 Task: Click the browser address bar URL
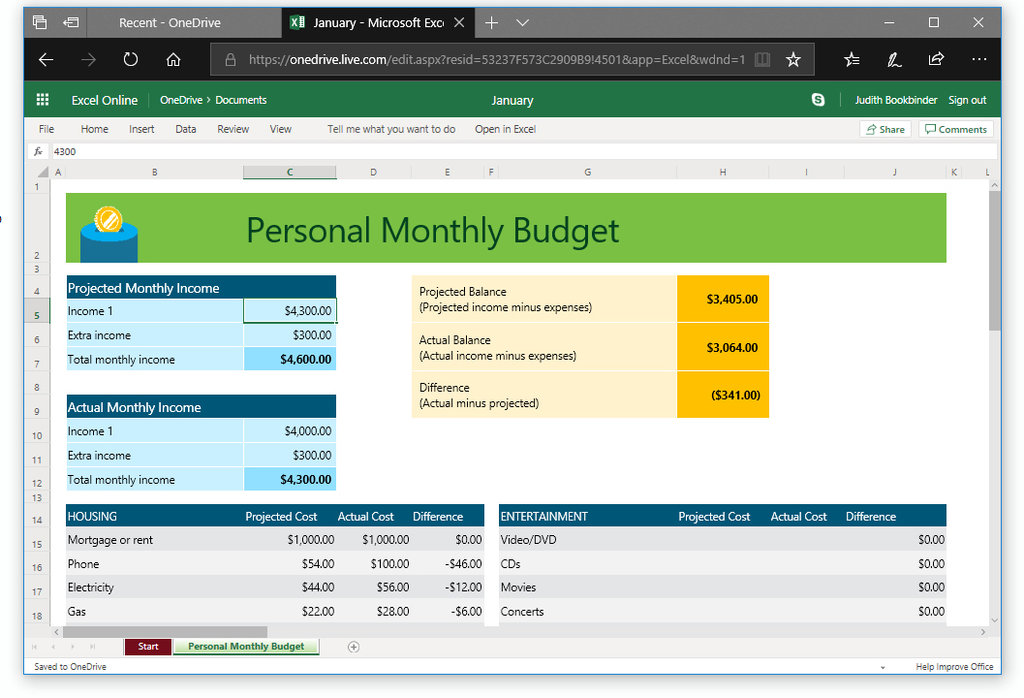click(x=496, y=59)
